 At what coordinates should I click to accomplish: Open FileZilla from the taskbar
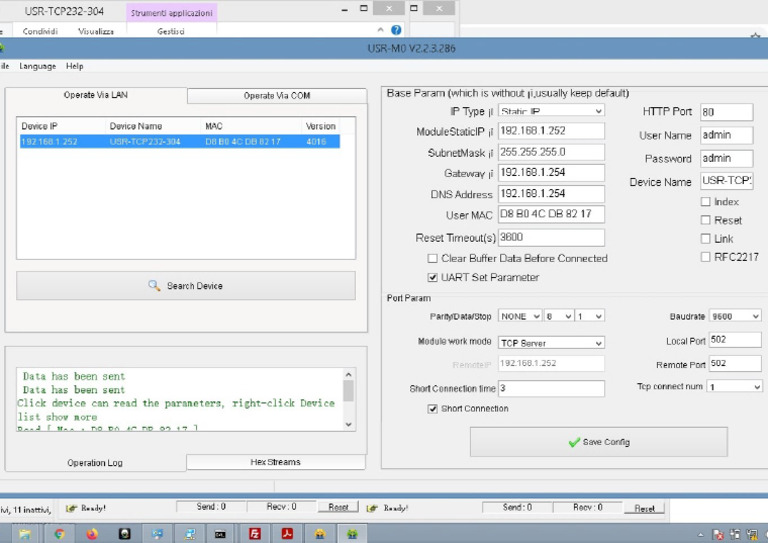point(255,533)
